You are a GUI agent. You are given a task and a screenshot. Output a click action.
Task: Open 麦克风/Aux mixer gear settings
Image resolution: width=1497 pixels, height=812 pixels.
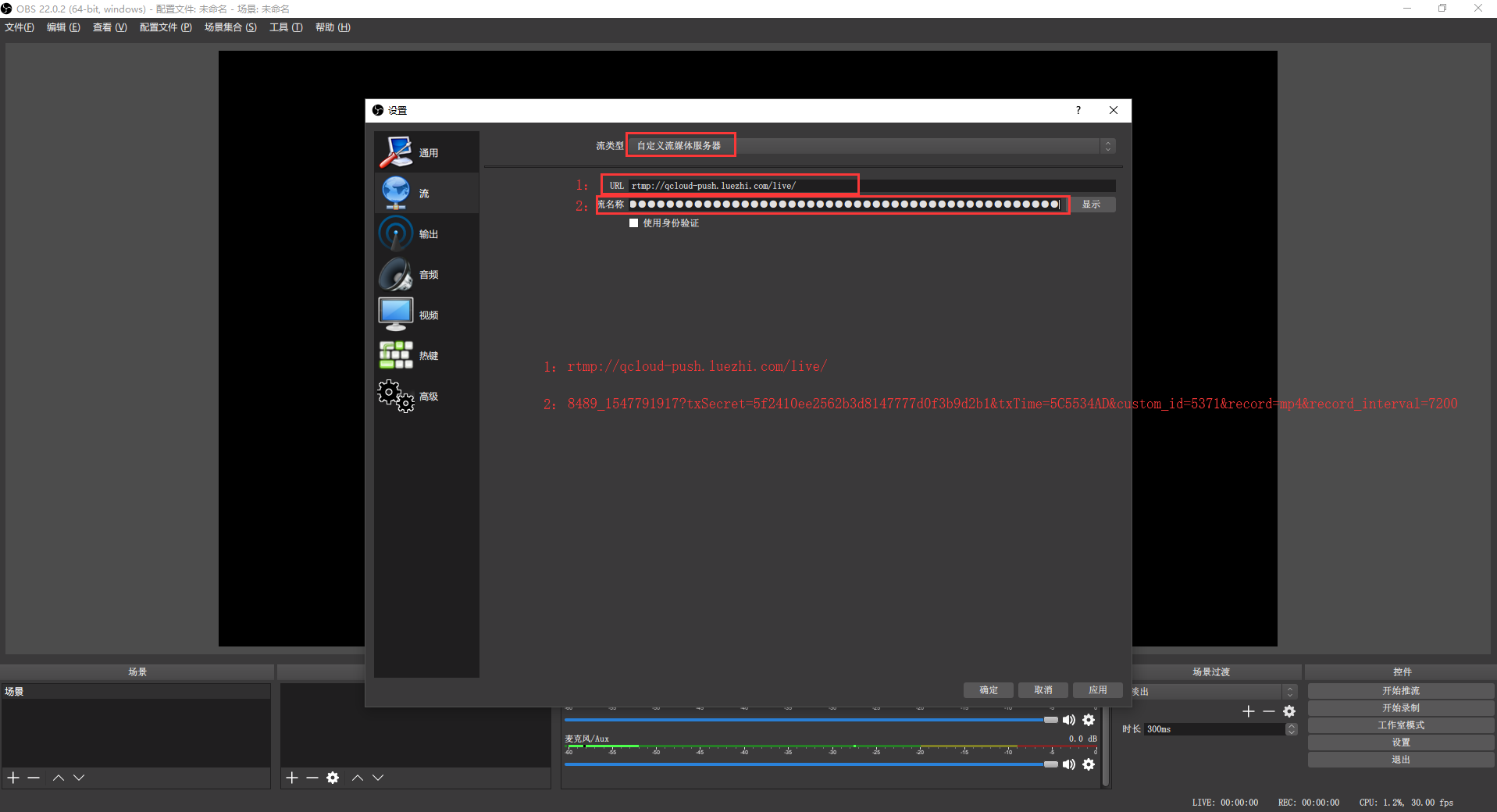click(1089, 764)
